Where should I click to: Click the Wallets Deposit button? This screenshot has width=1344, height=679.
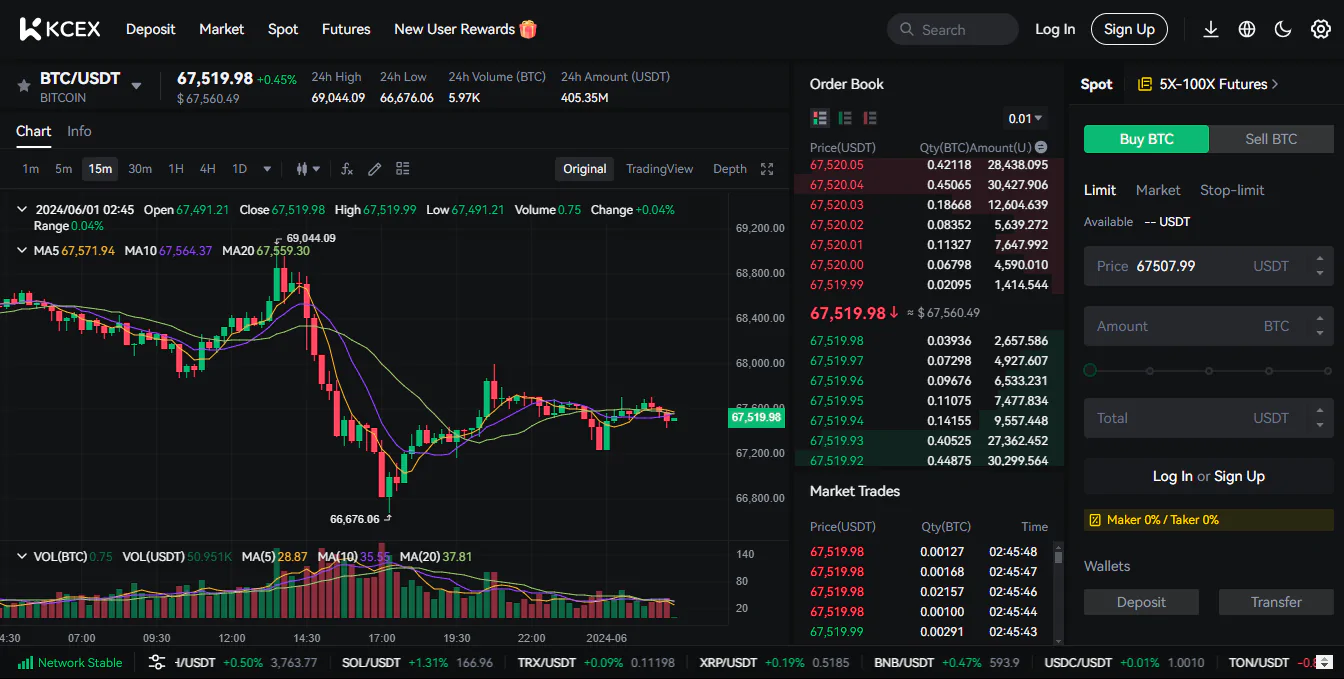(x=1141, y=602)
